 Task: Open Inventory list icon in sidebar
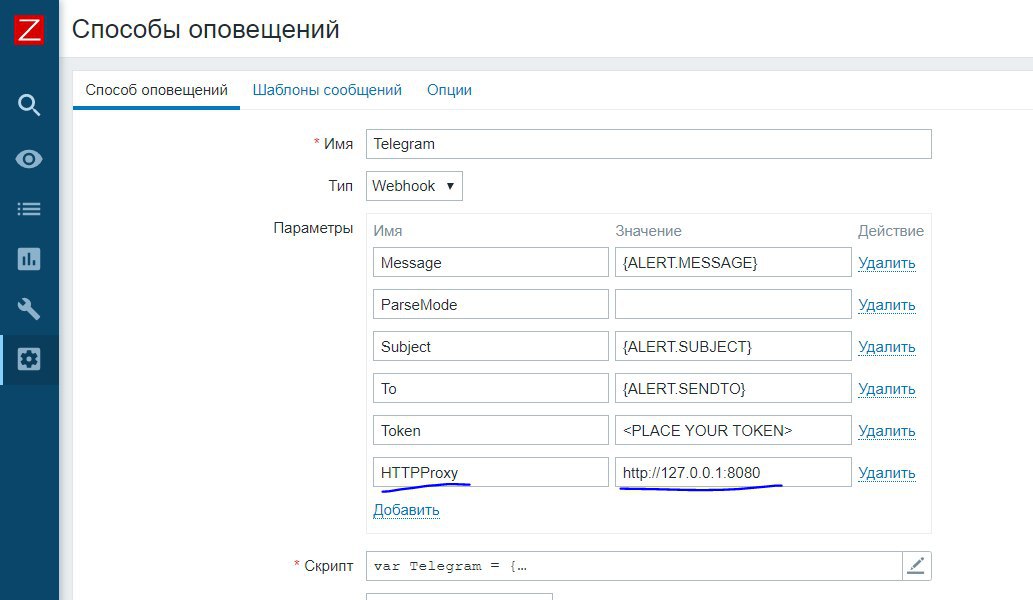[x=29, y=209]
